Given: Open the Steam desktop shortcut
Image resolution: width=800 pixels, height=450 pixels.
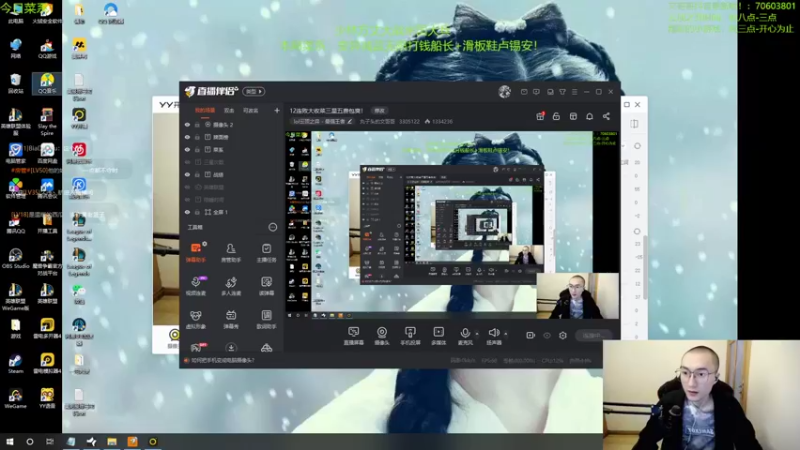Looking at the screenshot, I should pyautogui.click(x=15, y=364).
